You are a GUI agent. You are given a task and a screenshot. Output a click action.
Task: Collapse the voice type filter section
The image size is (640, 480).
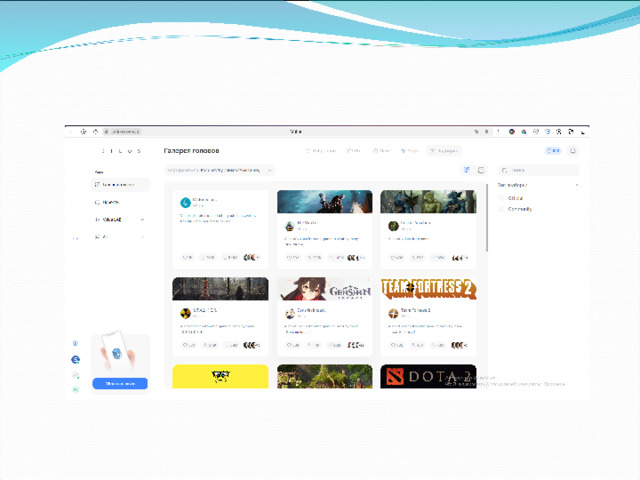point(576,185)
